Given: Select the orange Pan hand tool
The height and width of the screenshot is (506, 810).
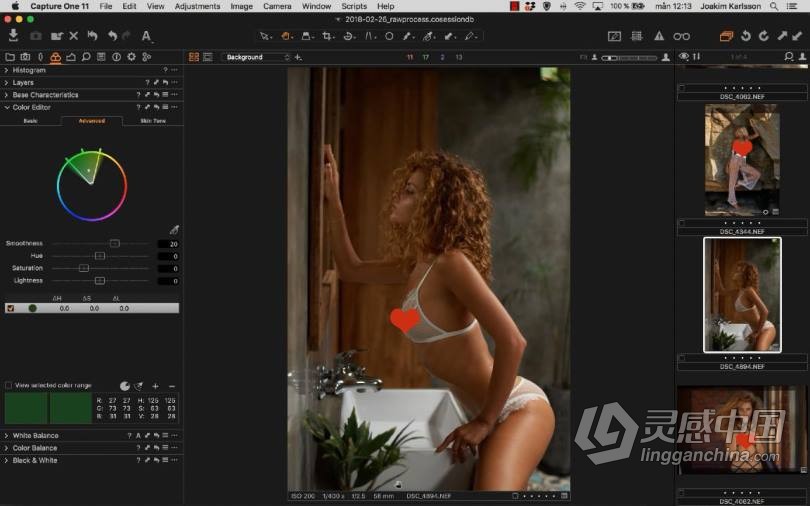Looking at the screenshot, I should pyautogui.click(x=286, y=36).
